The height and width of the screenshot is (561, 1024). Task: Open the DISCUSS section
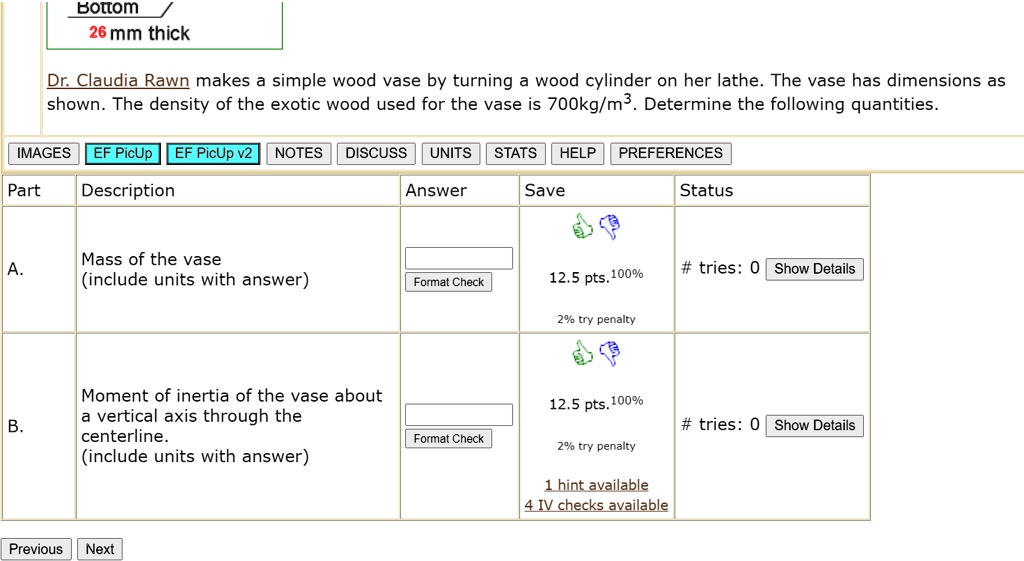click(x=376, y=153)
